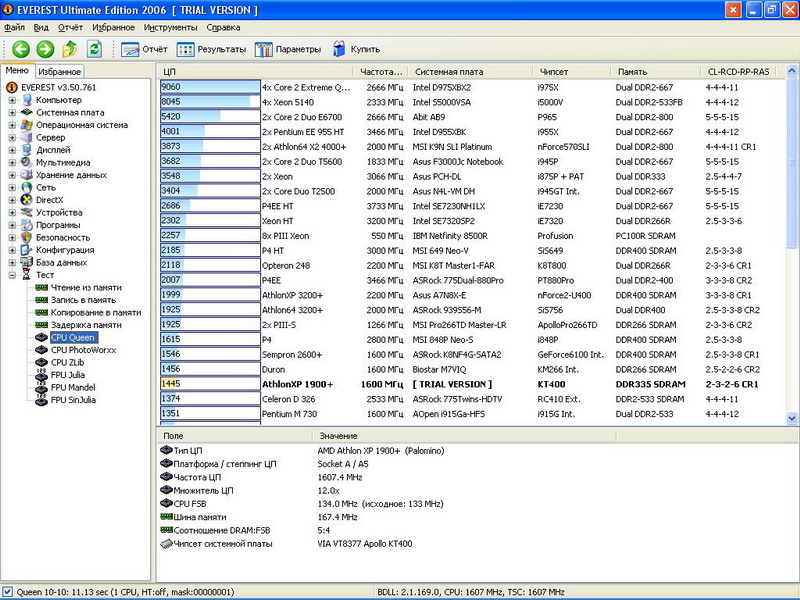Click the База данных tree icon
800x600 pixels.
(27, 262)
